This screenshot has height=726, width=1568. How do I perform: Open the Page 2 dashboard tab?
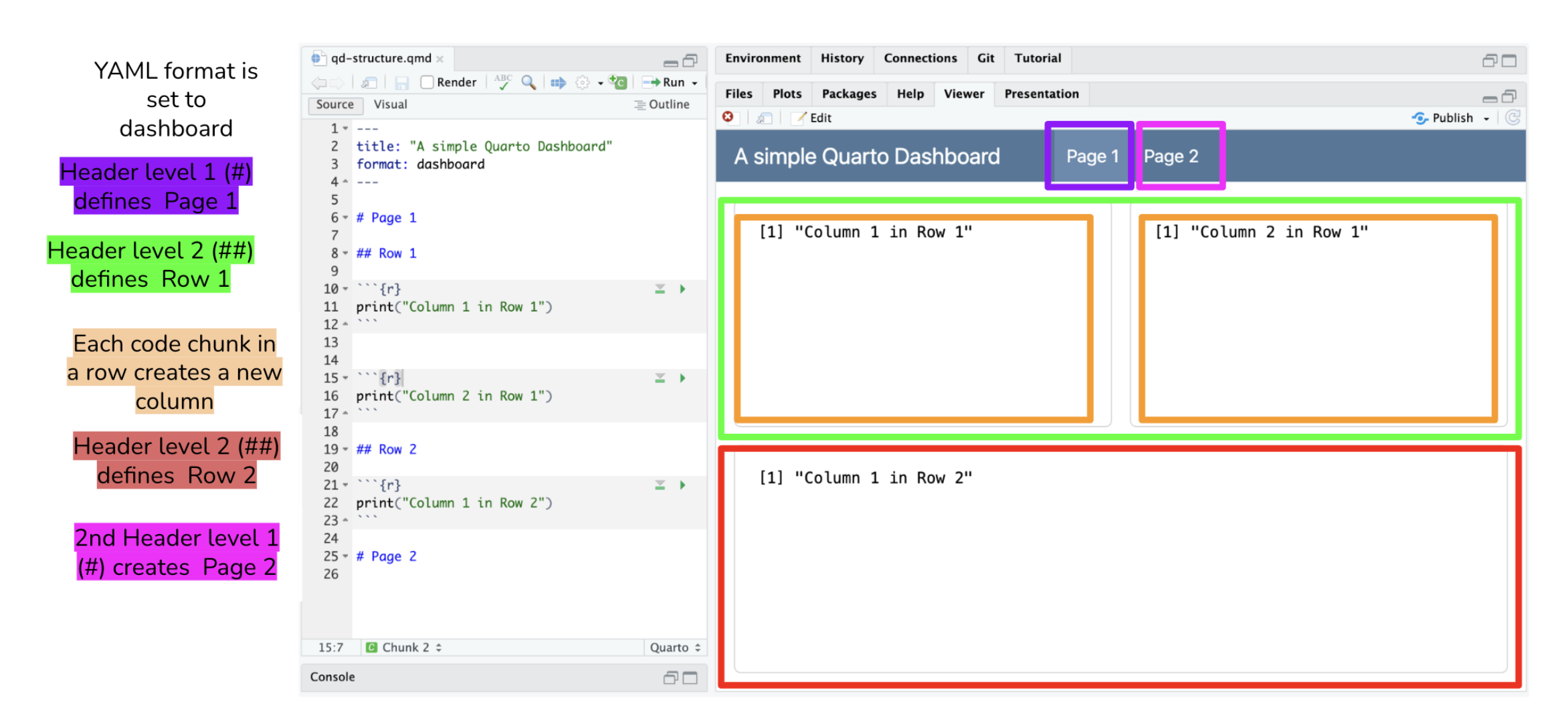[1171, 156]
